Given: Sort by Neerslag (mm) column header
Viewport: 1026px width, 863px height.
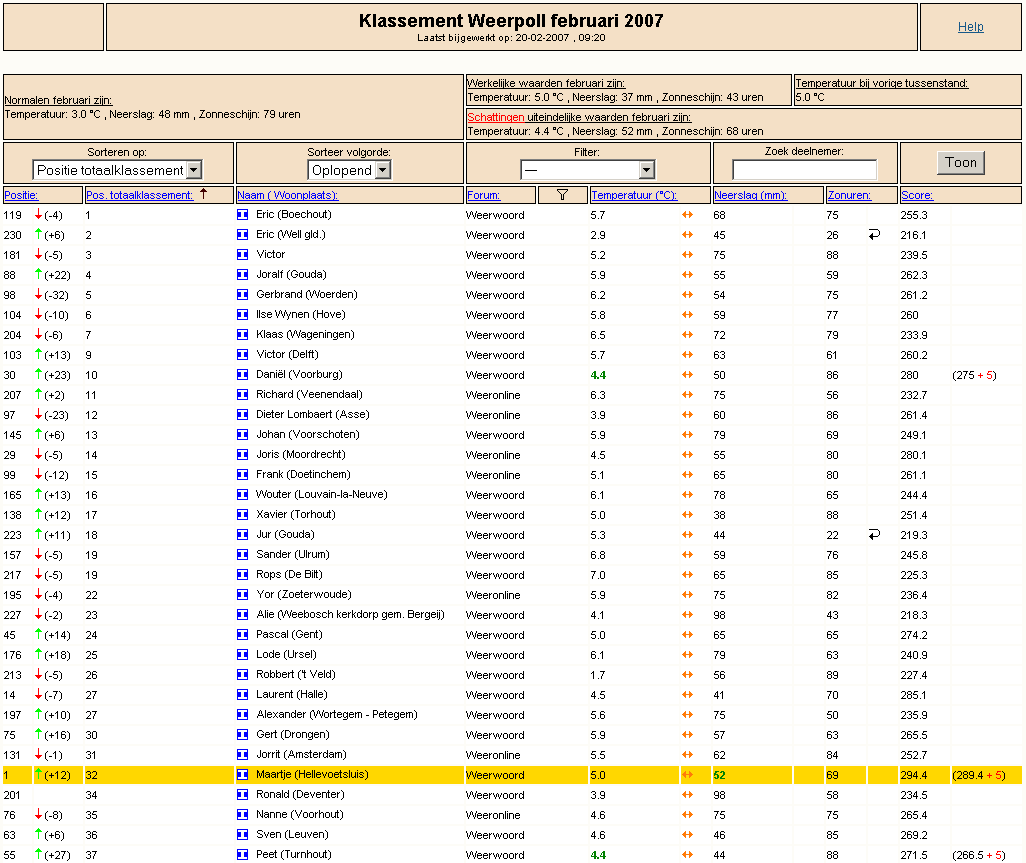Looking at the screenshot, I should coord(751,195).
